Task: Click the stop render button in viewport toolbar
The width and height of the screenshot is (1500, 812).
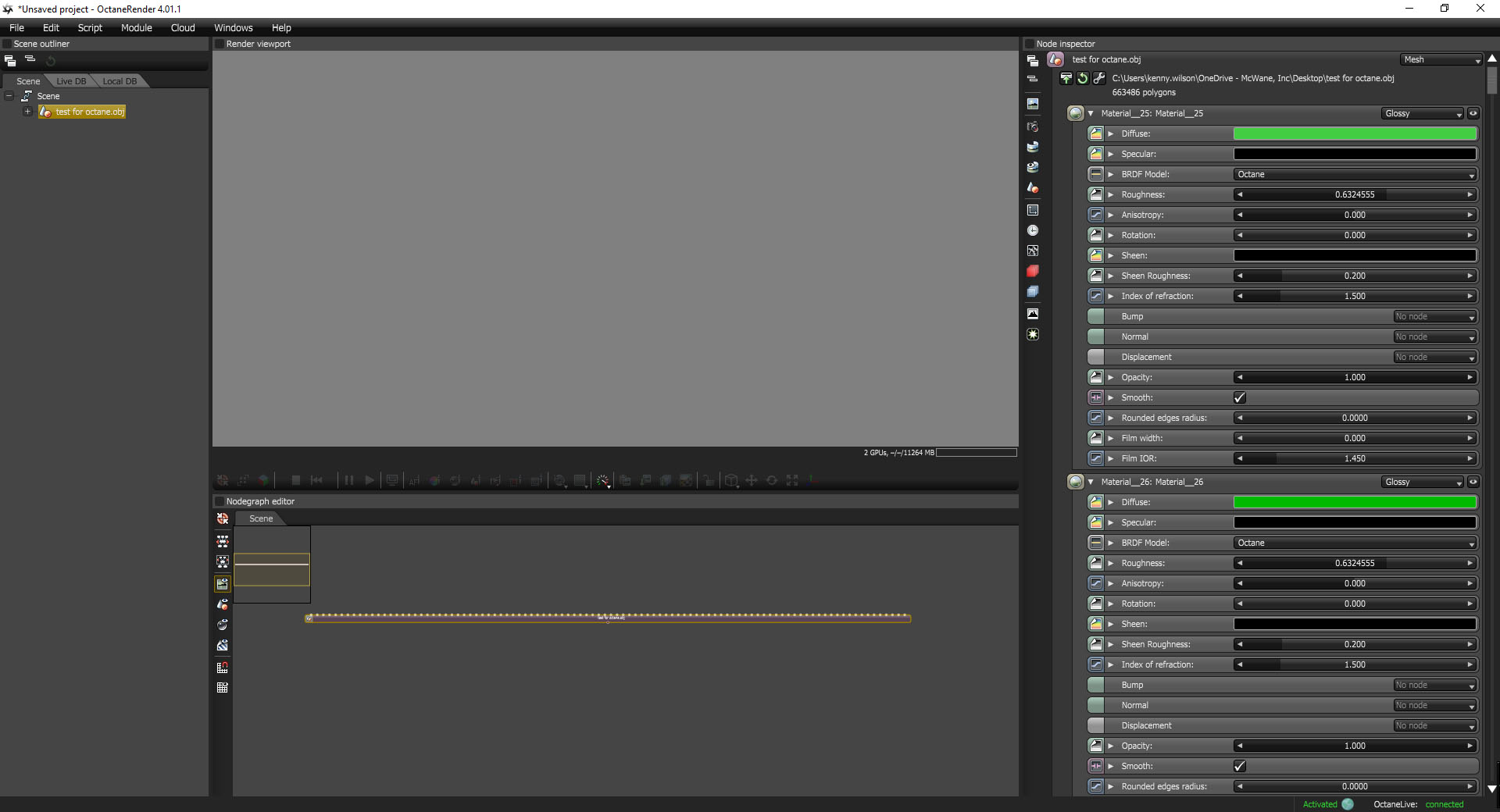Action: pyautogui.click(x=296, y=480)
